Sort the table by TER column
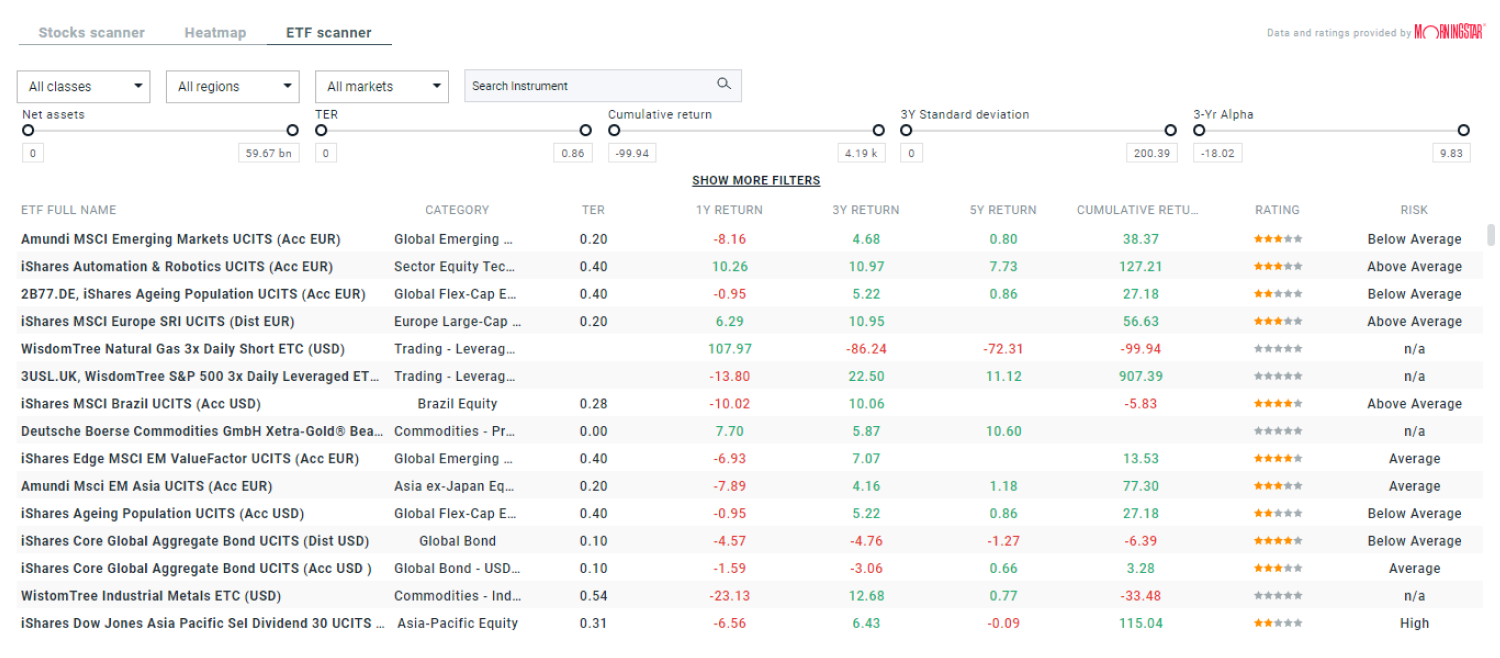 pos(592,210)
